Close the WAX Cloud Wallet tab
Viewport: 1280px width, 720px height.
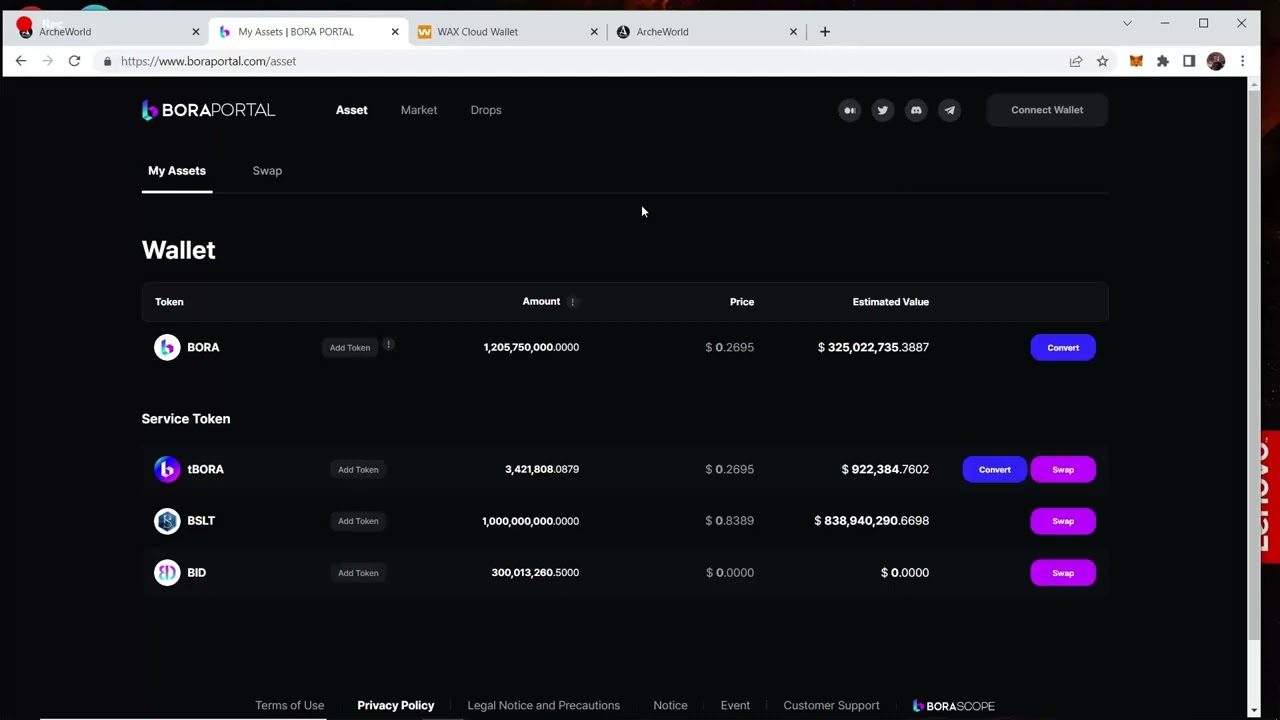click(594, 32)
